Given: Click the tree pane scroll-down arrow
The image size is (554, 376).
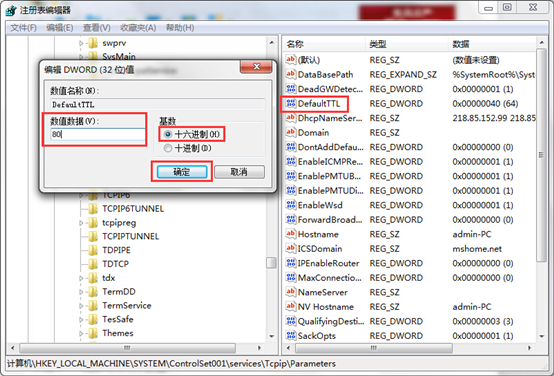Looking at the screenshot, I should pos(271,336).
